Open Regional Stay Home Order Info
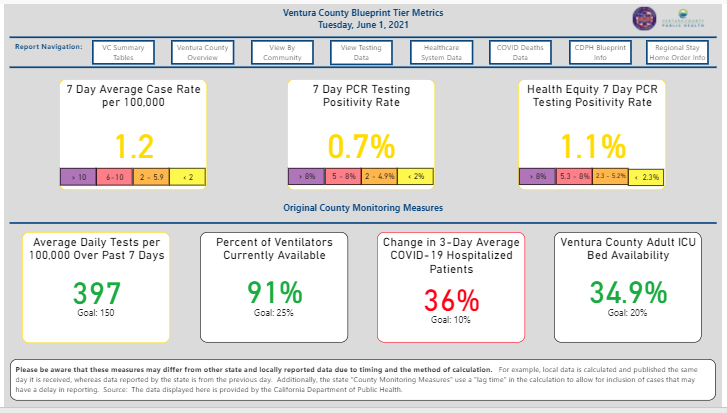This screenshot has width=727, height=413. [677, 52]
